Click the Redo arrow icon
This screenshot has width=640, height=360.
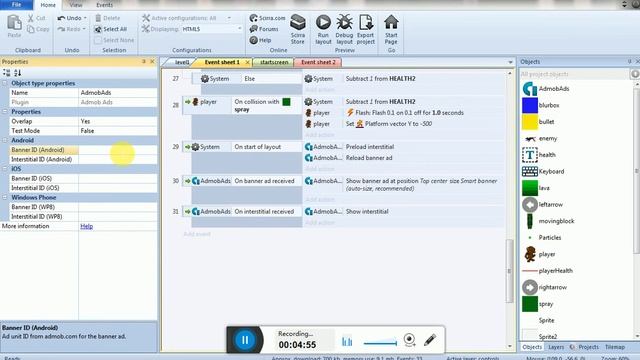61,29
